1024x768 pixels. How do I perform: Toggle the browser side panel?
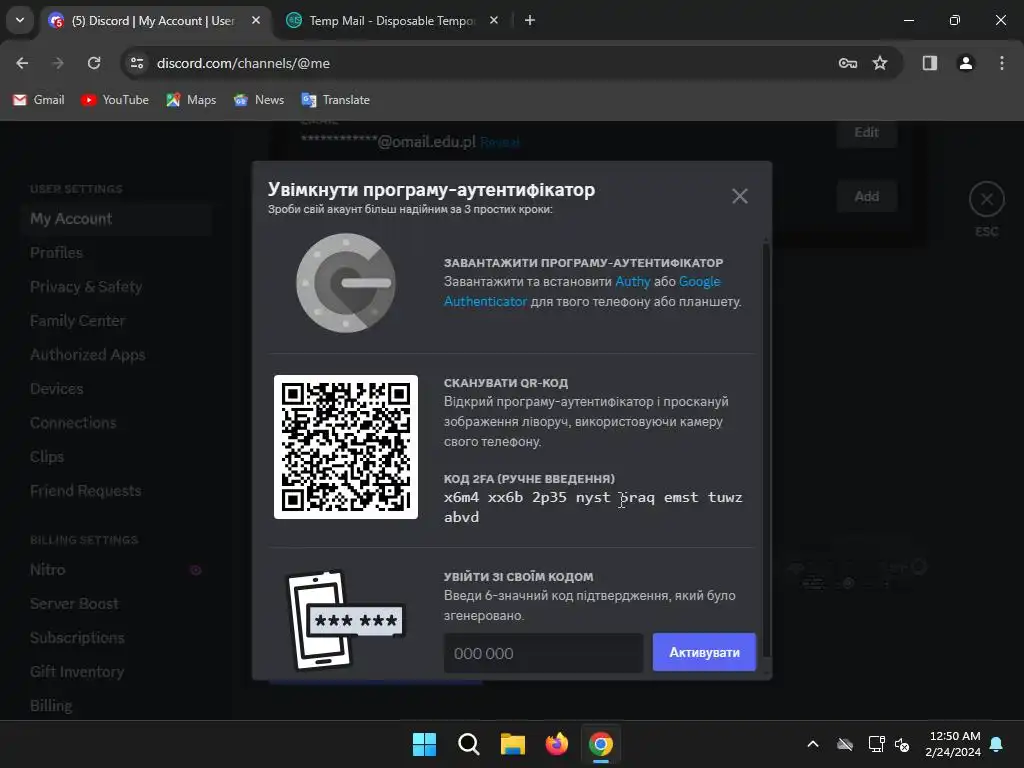929,63
